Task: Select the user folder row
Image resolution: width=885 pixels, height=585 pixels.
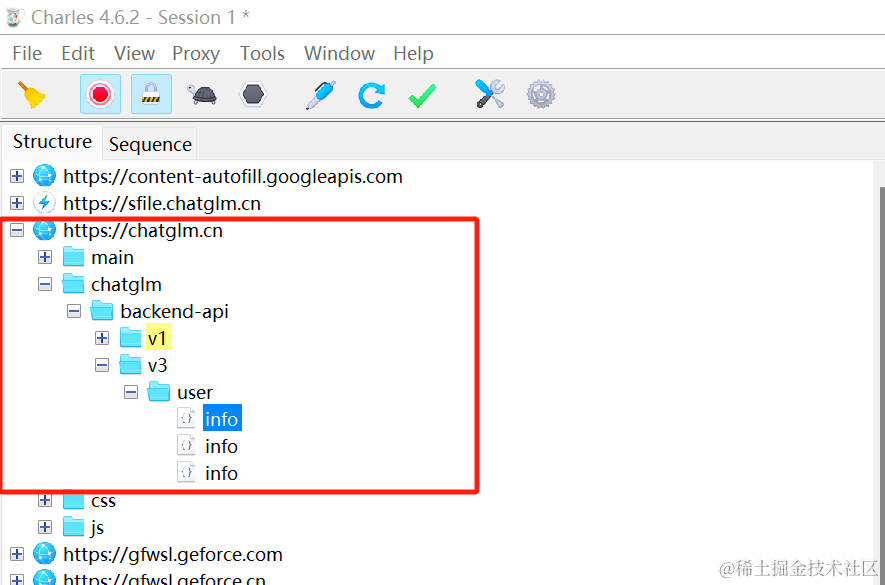Action: [195, 393]
